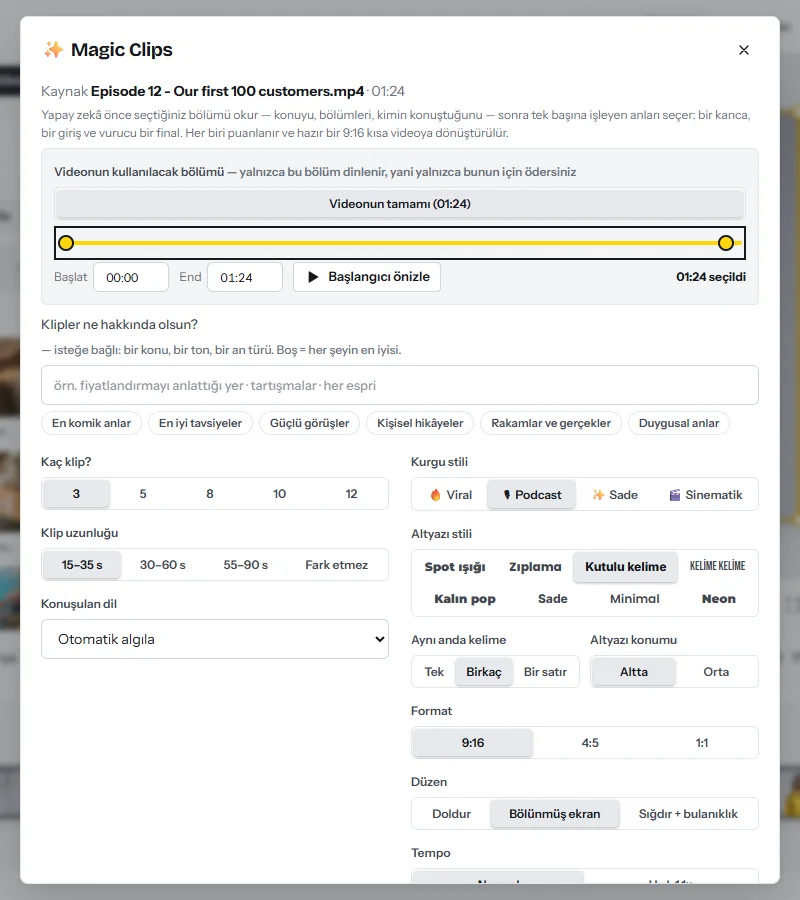This screenshot has width=800, height=900.
Task: Pick Neon subtitle style
Action: point(719,599)
